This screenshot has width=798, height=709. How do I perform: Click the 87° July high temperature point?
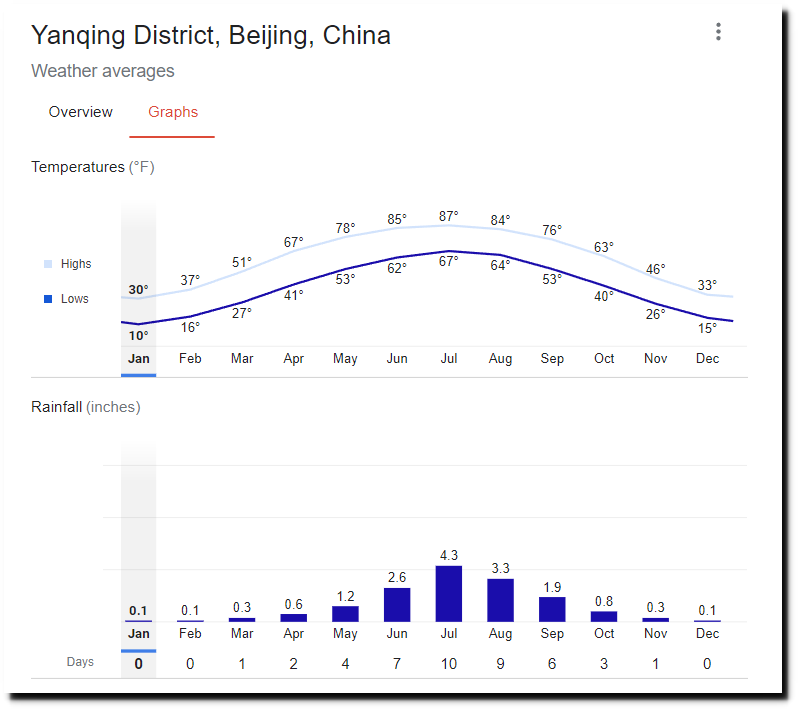pyautogui.click(x=449, y=216)
